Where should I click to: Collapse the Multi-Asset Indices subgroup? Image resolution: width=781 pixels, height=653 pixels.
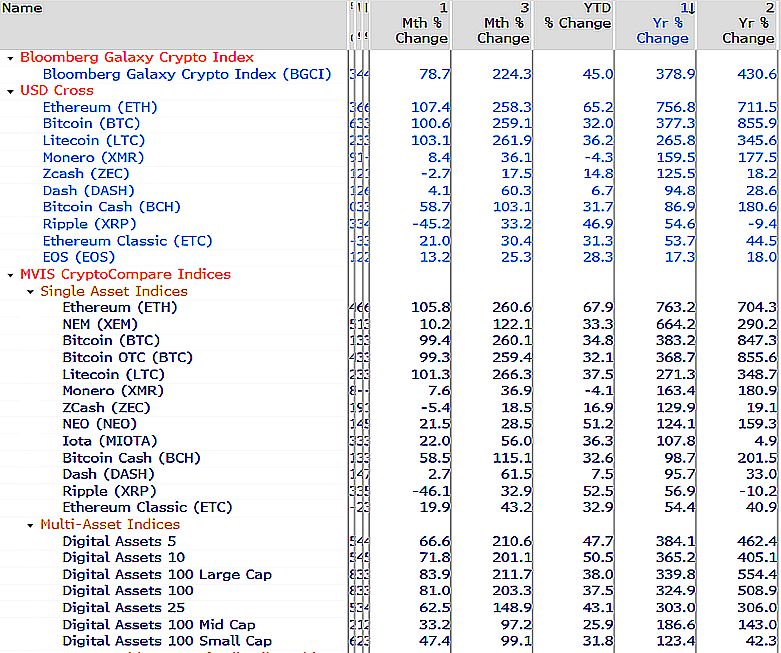tap(30, 525)
